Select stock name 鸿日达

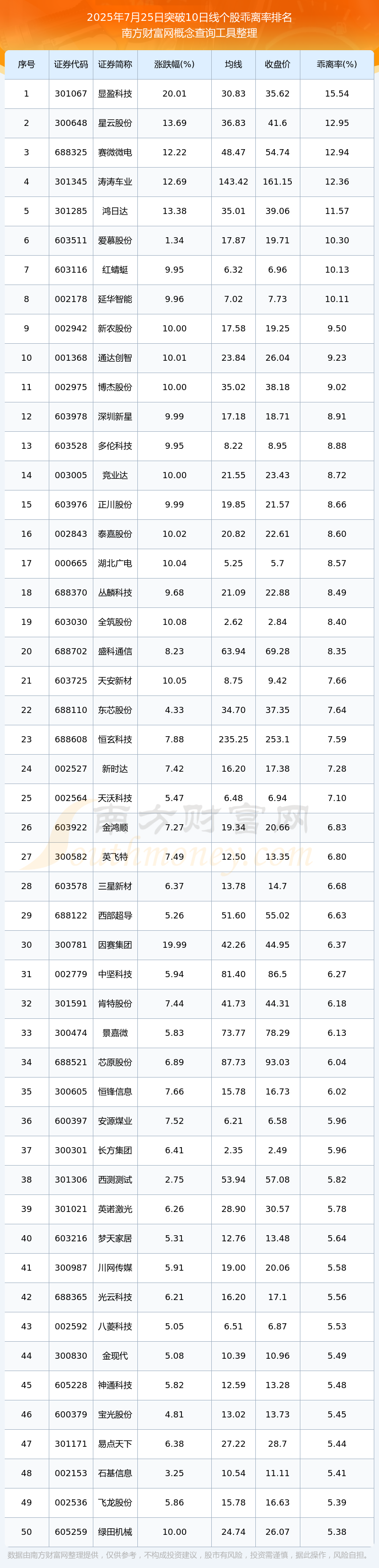coord(115,211)
